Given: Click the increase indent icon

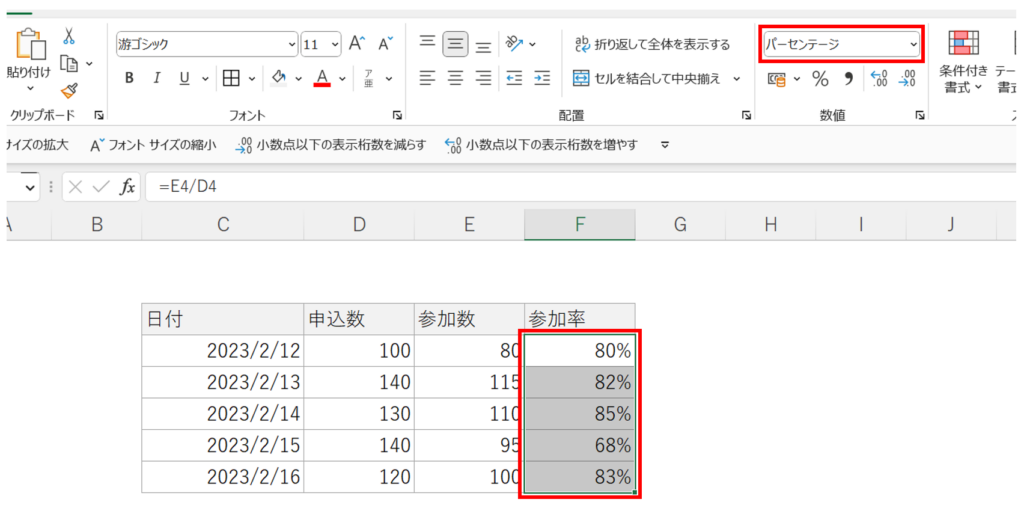Looking at the screenshot, I should pos(542,78).
